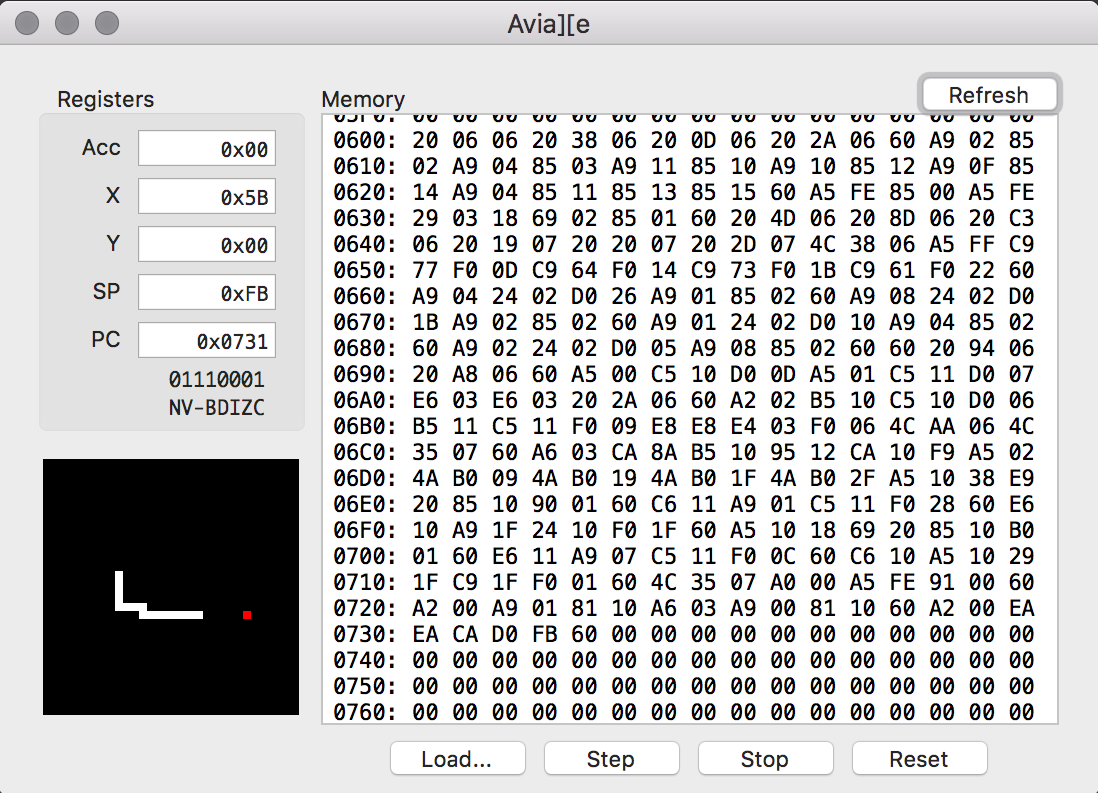The width and height of the screenshot is (1098, 793).
Task: Click the snake display canvas
Action: 171,587
